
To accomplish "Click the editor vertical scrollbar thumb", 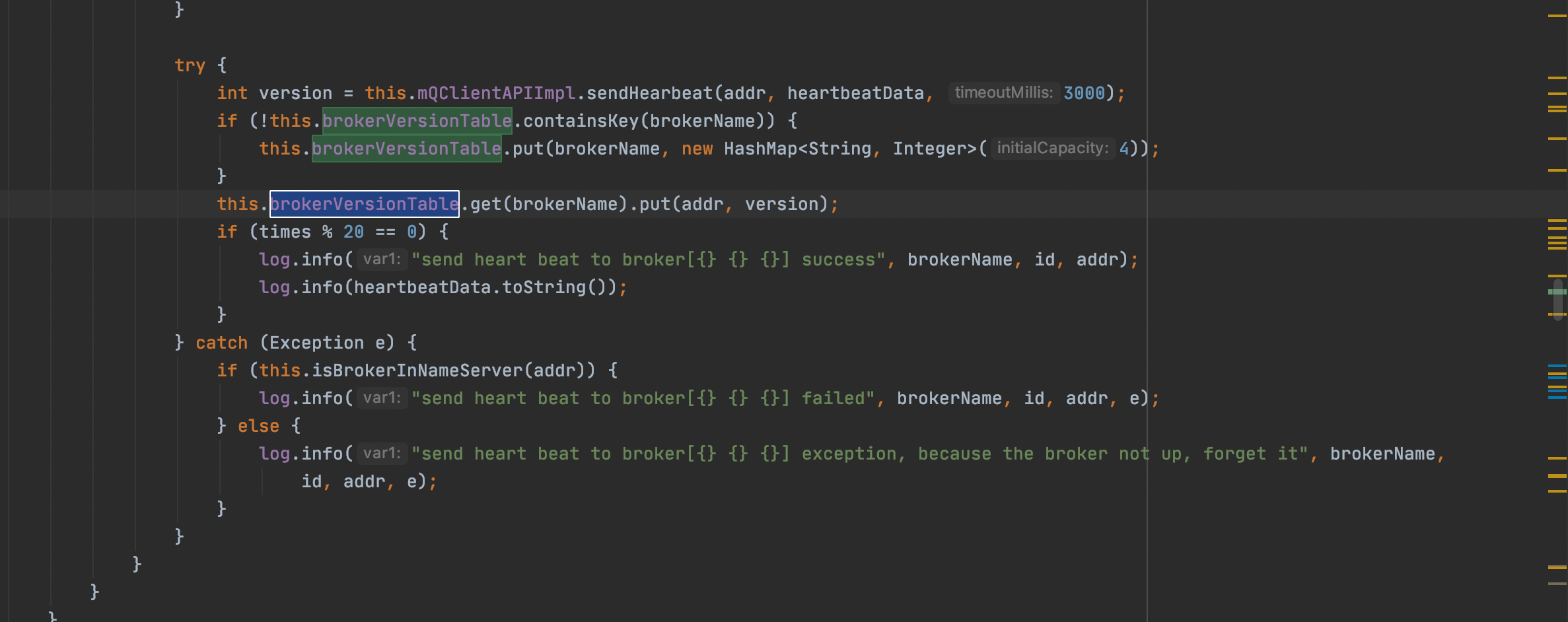I will pyautogui.click(x=1558, y=298).
